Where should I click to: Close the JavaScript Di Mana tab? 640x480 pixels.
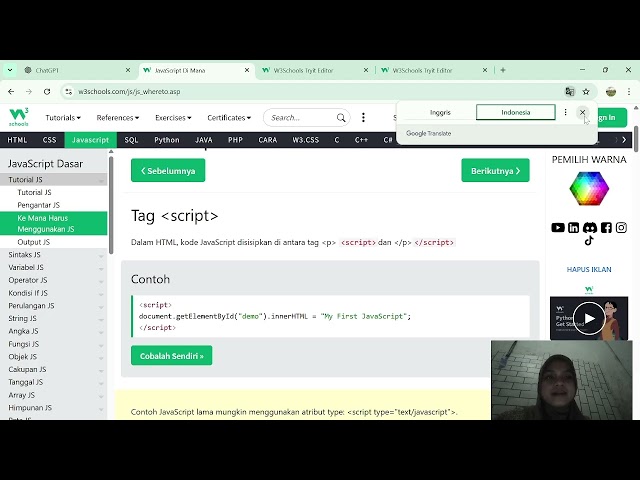click(247, 70)
